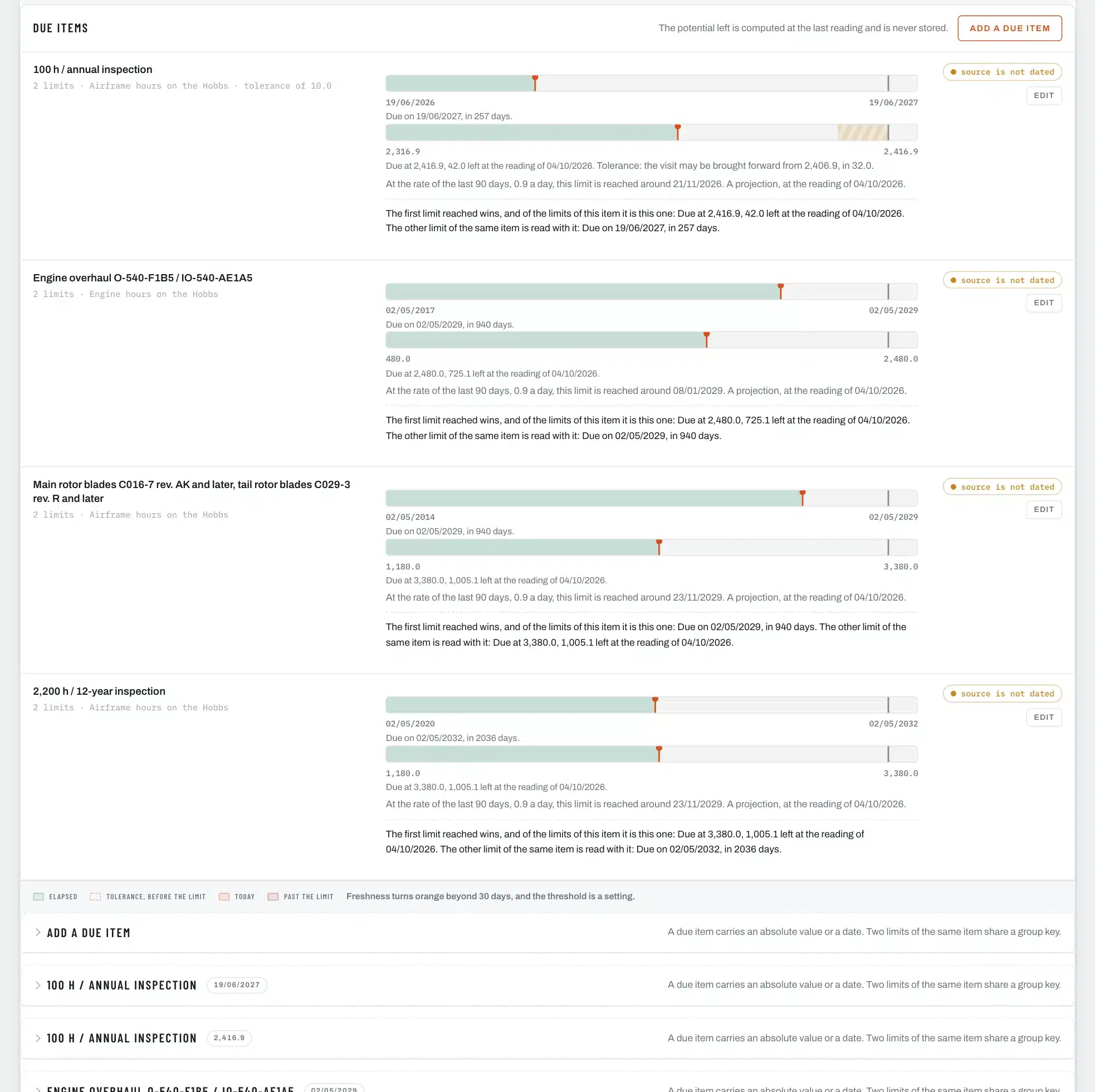Click the 19/06/2027 date pill on the collapsed row
This screenshot has width=1095, height=1092.
tap(237, 985)
